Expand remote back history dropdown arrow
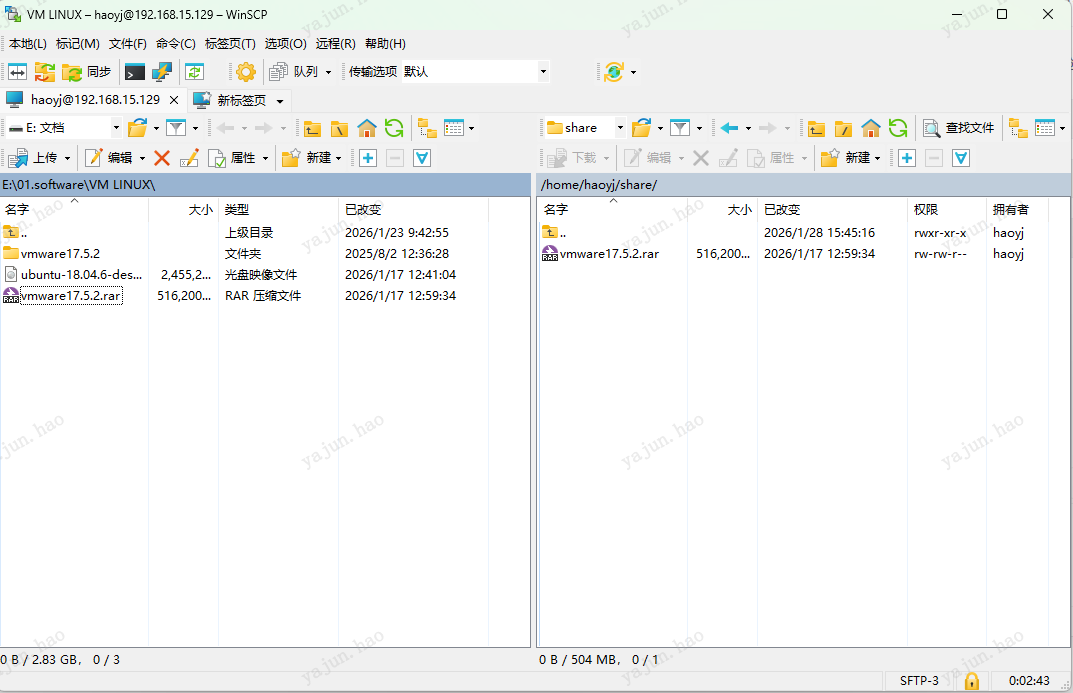Image resolution: width=1073 pixels, height=693 pixels. 748,128
